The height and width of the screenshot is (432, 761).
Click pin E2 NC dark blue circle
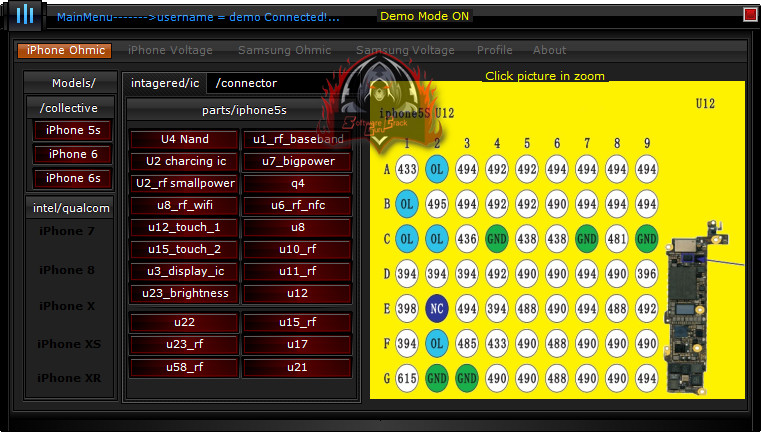(437, 309)
